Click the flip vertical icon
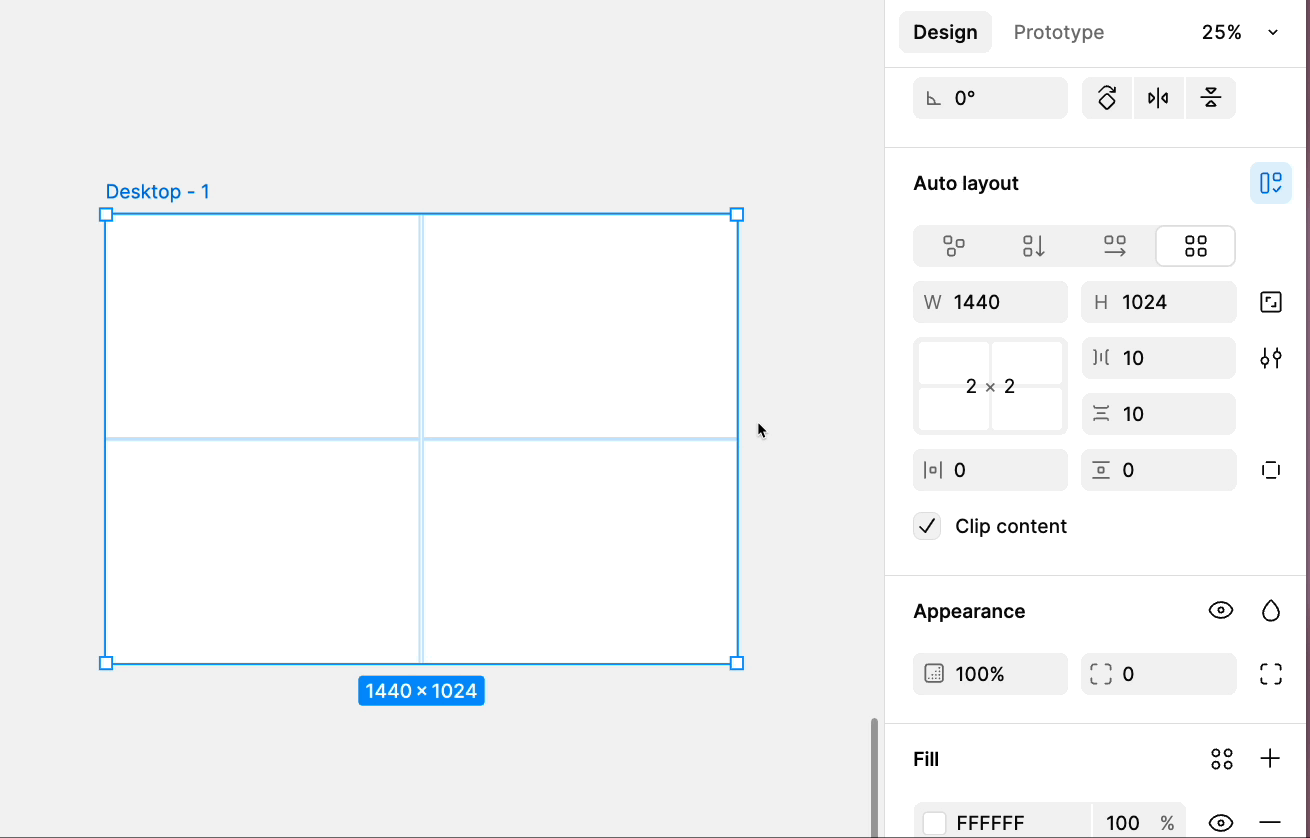Viewport: 1310px width, 838px height. tap(1210, 98)
